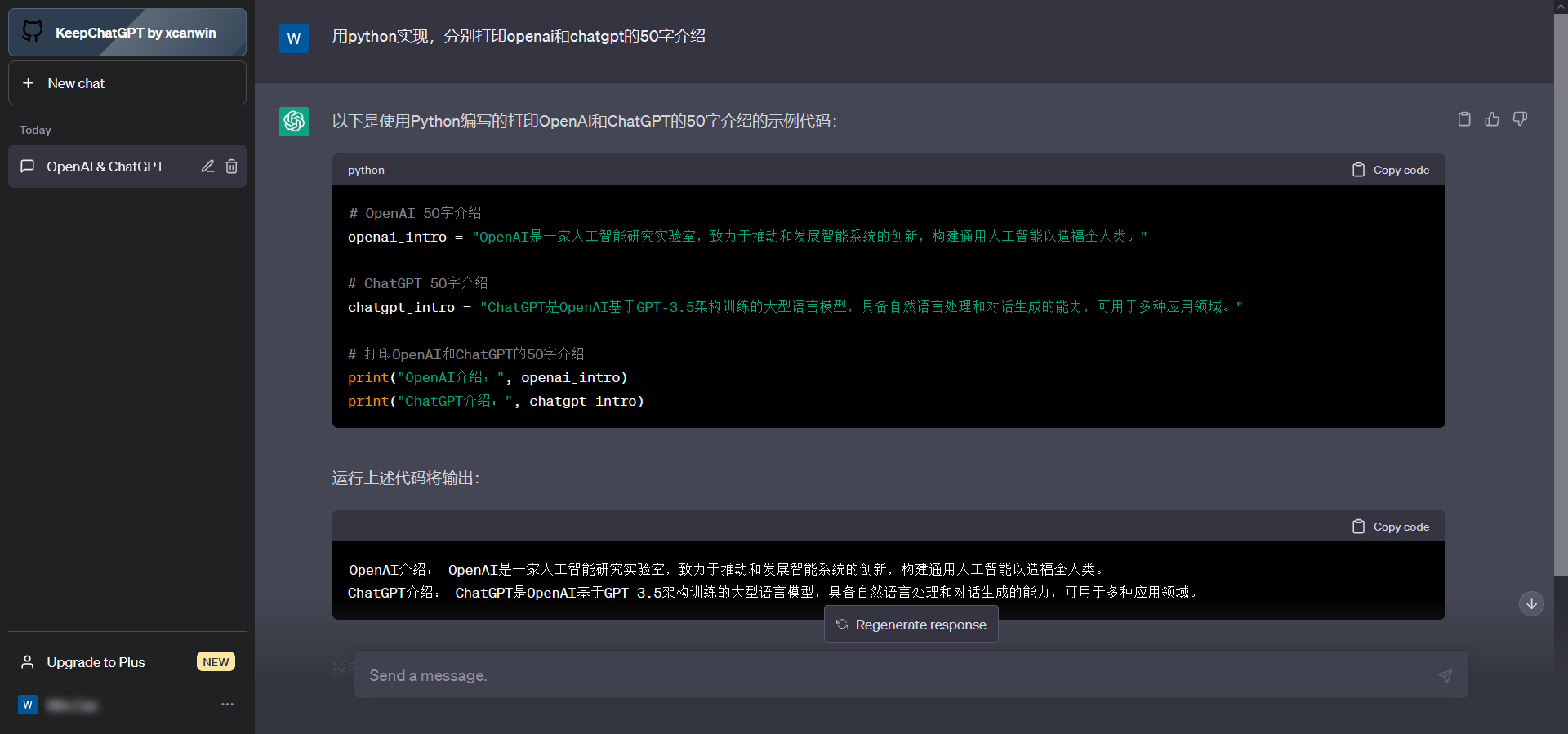Start a New chat

click(127, 83)
